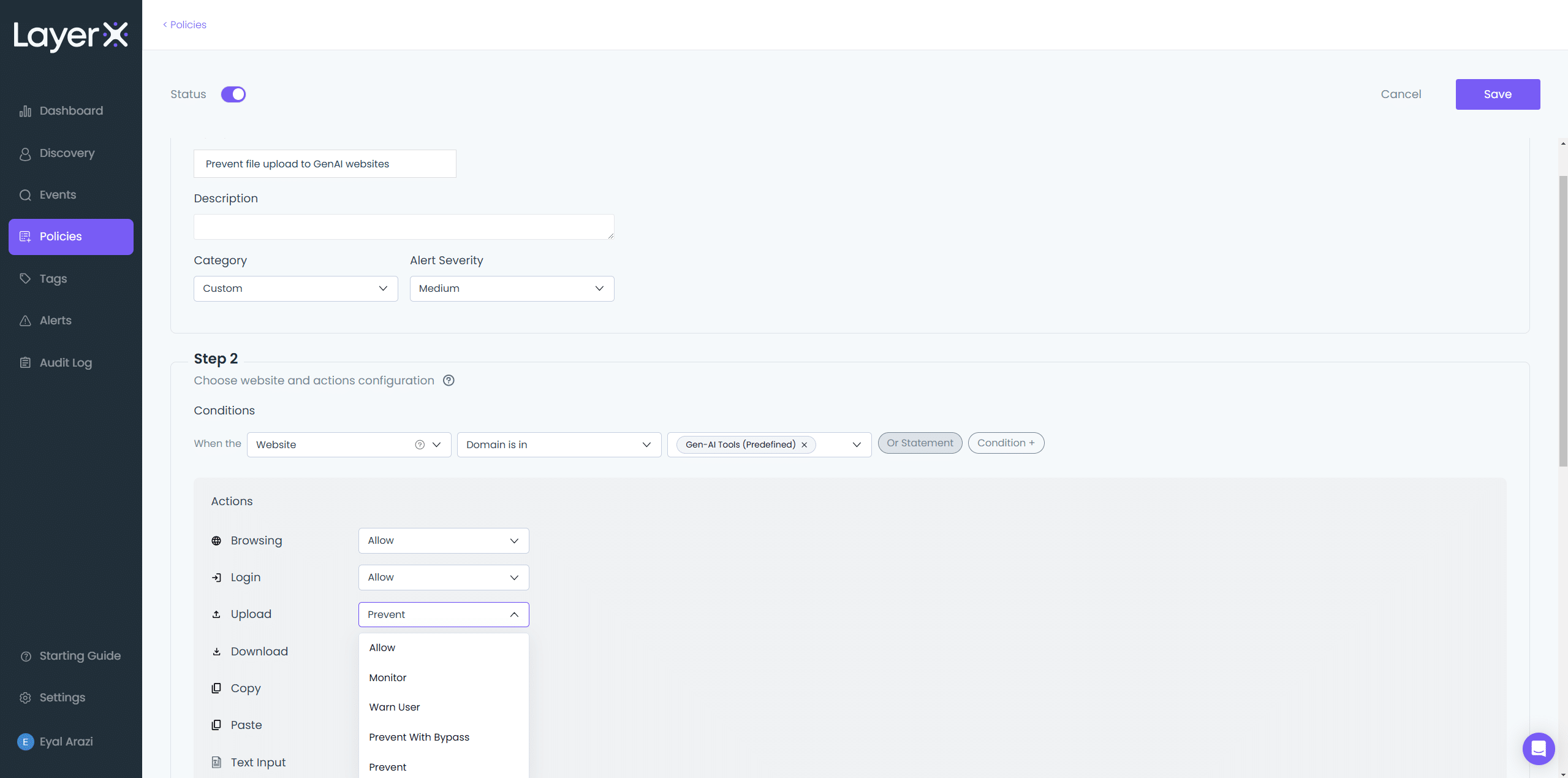Image resolution: width=1568 pixels, height=778 pixels.
Task: Click the Tags label icon in sidebar
Action: 25,278
